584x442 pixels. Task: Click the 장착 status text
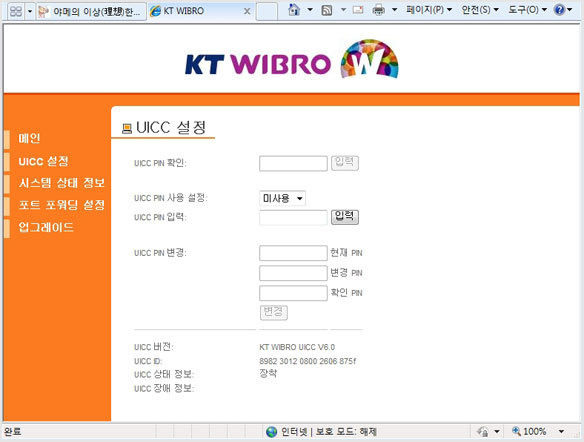pos(268,373)
